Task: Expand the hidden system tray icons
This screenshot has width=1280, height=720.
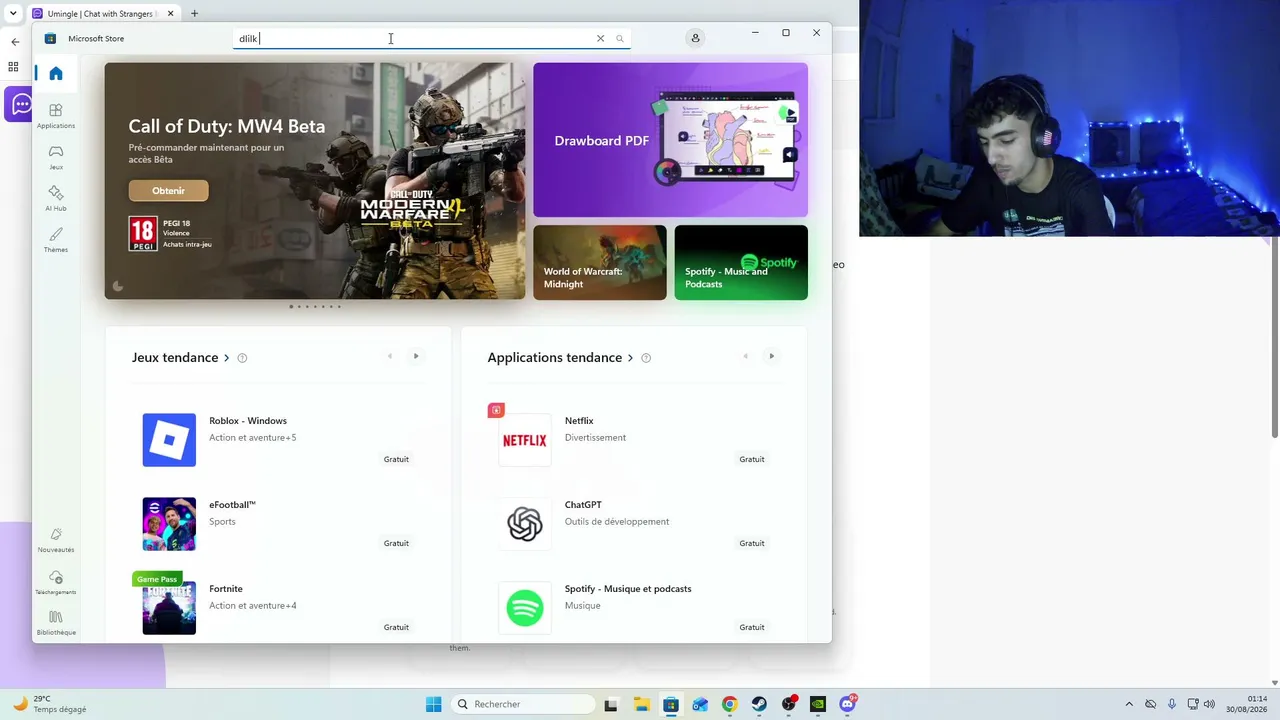Action: tap(1129, 704)
